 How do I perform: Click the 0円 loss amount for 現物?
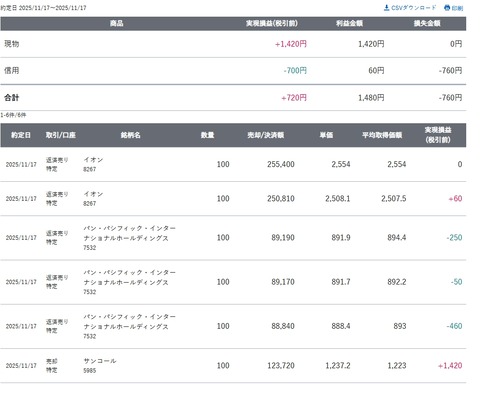456,44
